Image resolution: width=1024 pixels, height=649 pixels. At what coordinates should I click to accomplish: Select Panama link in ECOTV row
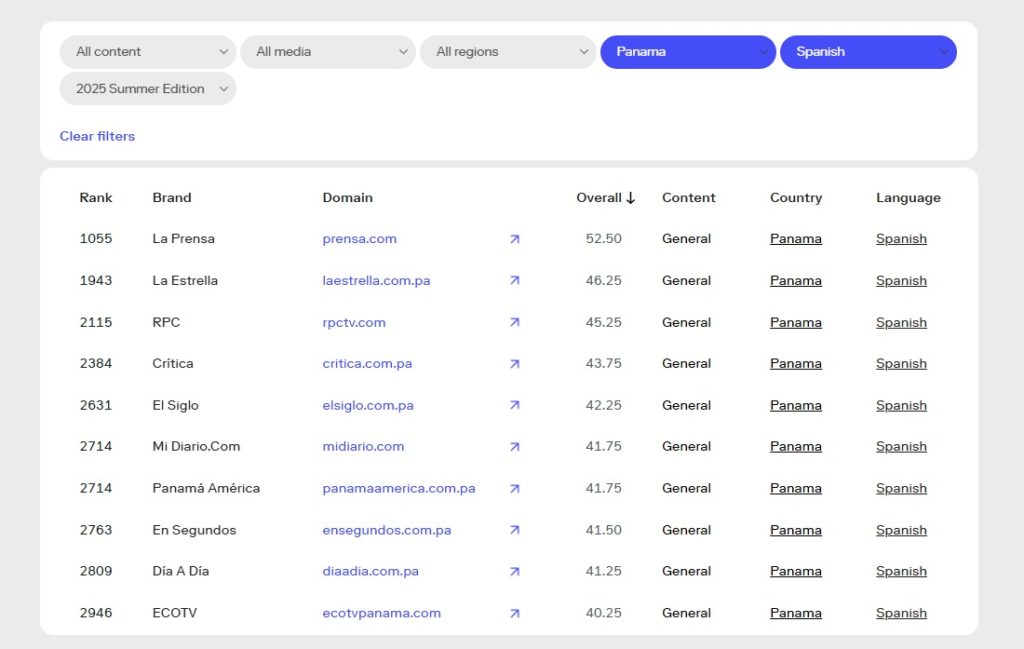point(795,613)
